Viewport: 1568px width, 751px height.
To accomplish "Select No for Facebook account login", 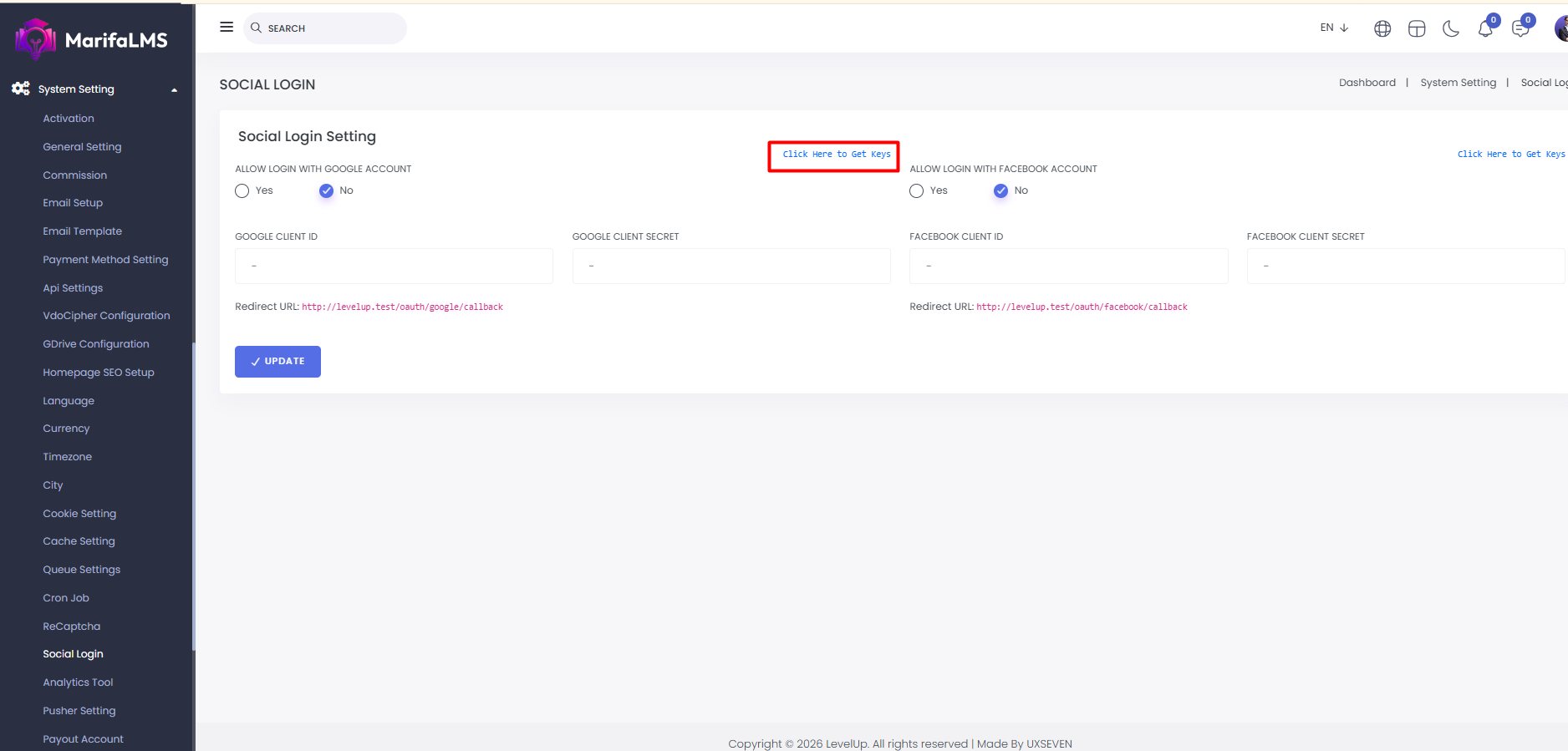I will coord(1000,191).
